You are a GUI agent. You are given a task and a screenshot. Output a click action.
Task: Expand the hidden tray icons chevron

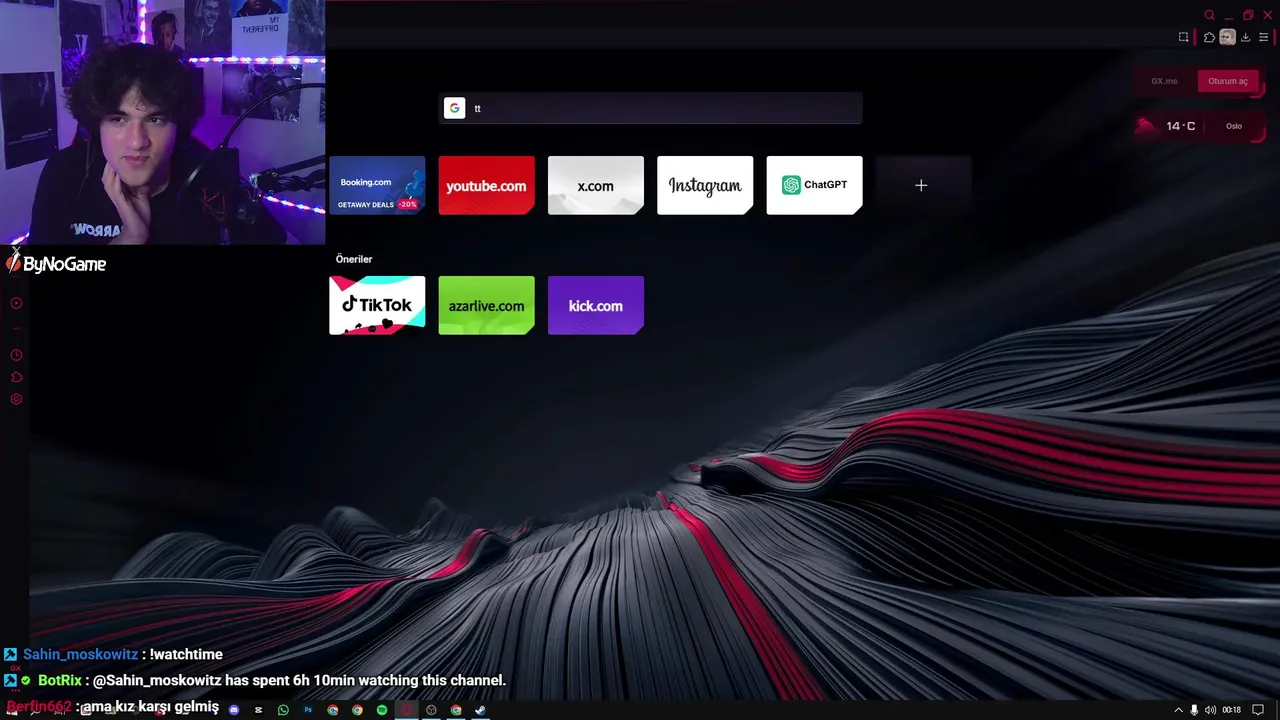pyautogui.click(x=1179, y=710)
